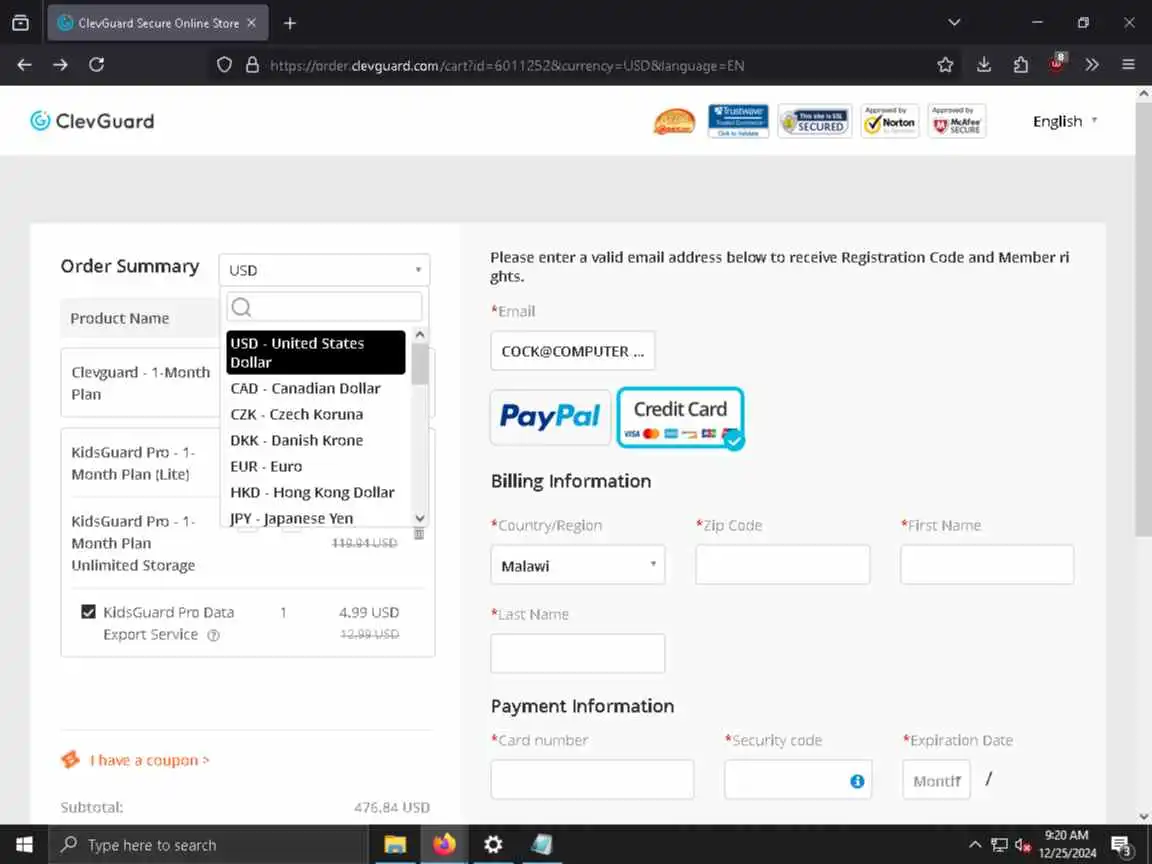Show more toolbar tools chevron

click(1092, 65)
